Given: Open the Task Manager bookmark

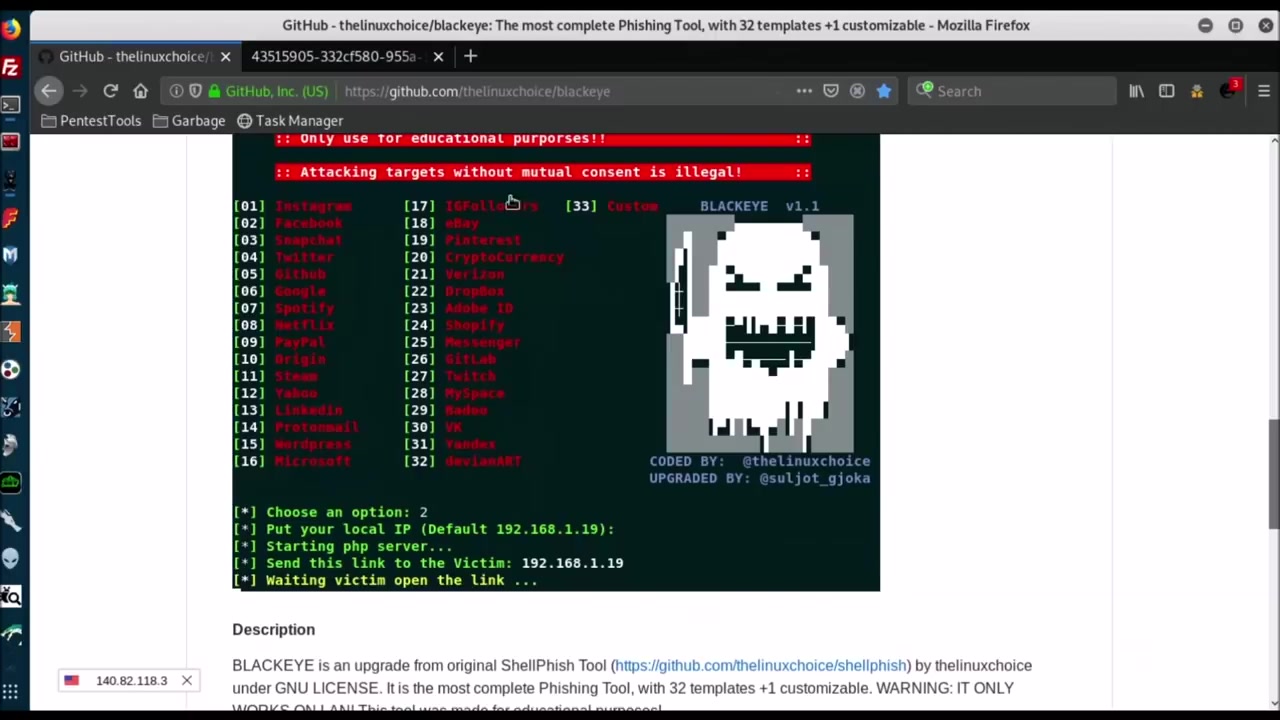Looking at the screenshot, I should [290, 120].
